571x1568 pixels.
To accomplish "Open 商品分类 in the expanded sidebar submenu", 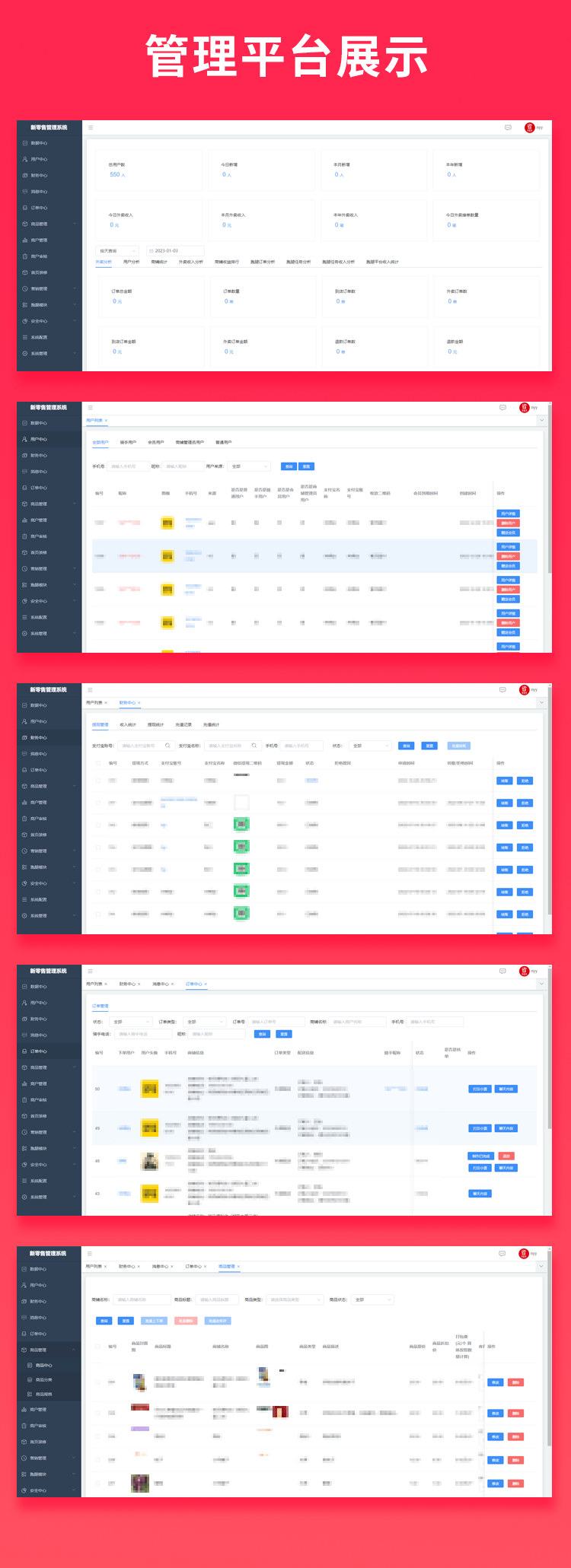I will pos(43,1379).
